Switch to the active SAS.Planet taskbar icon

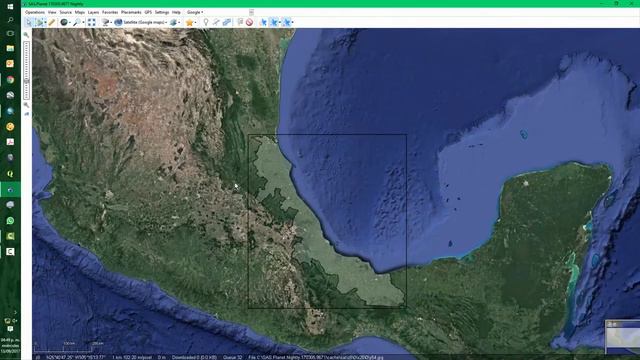point(10,189)
